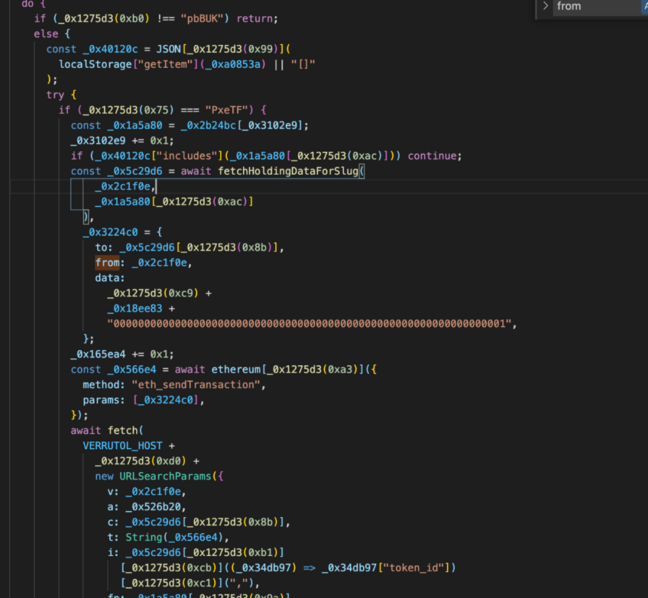Click the _0x165ea4 counter variable

[98, 354]
